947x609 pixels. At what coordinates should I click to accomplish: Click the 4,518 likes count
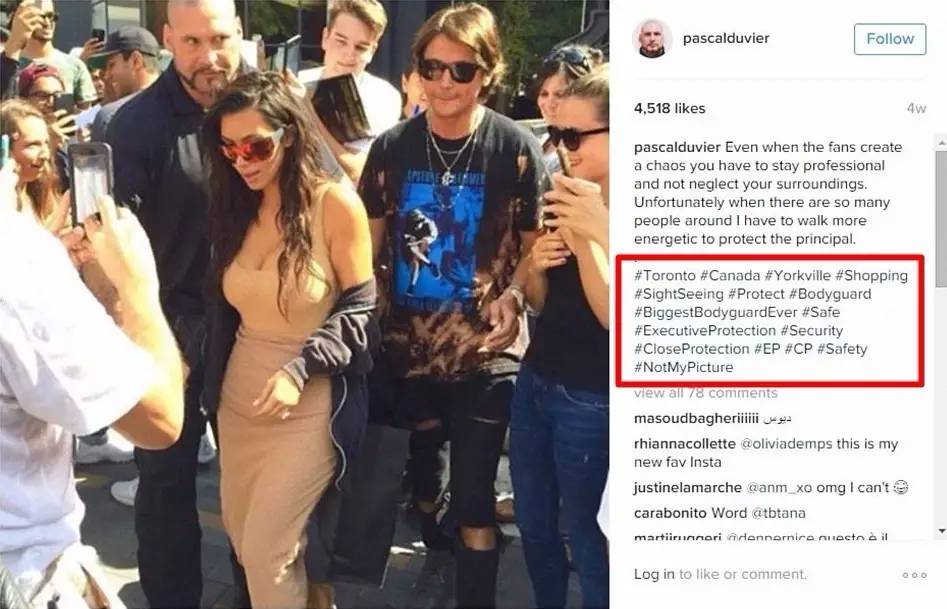coord(669,109)
